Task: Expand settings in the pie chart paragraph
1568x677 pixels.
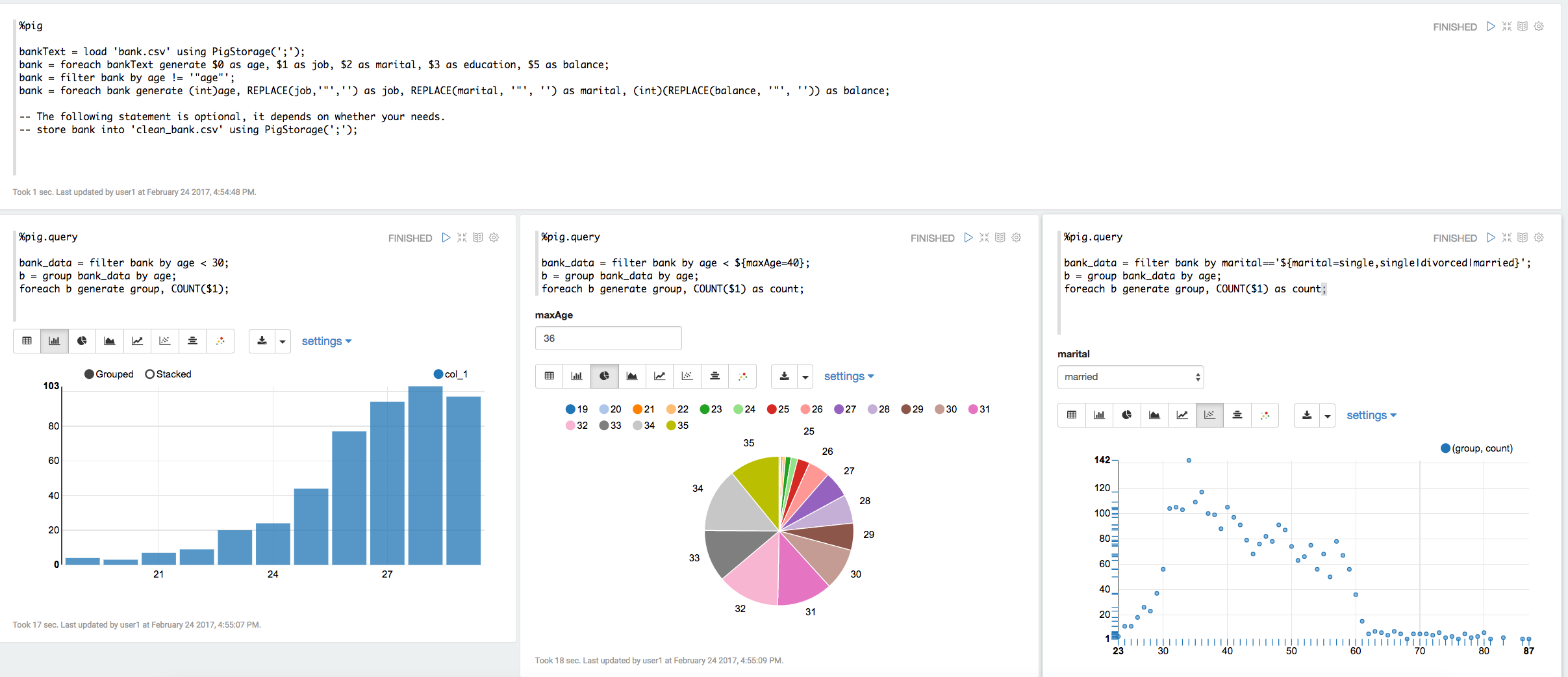Action: click(x=848, y=376)
